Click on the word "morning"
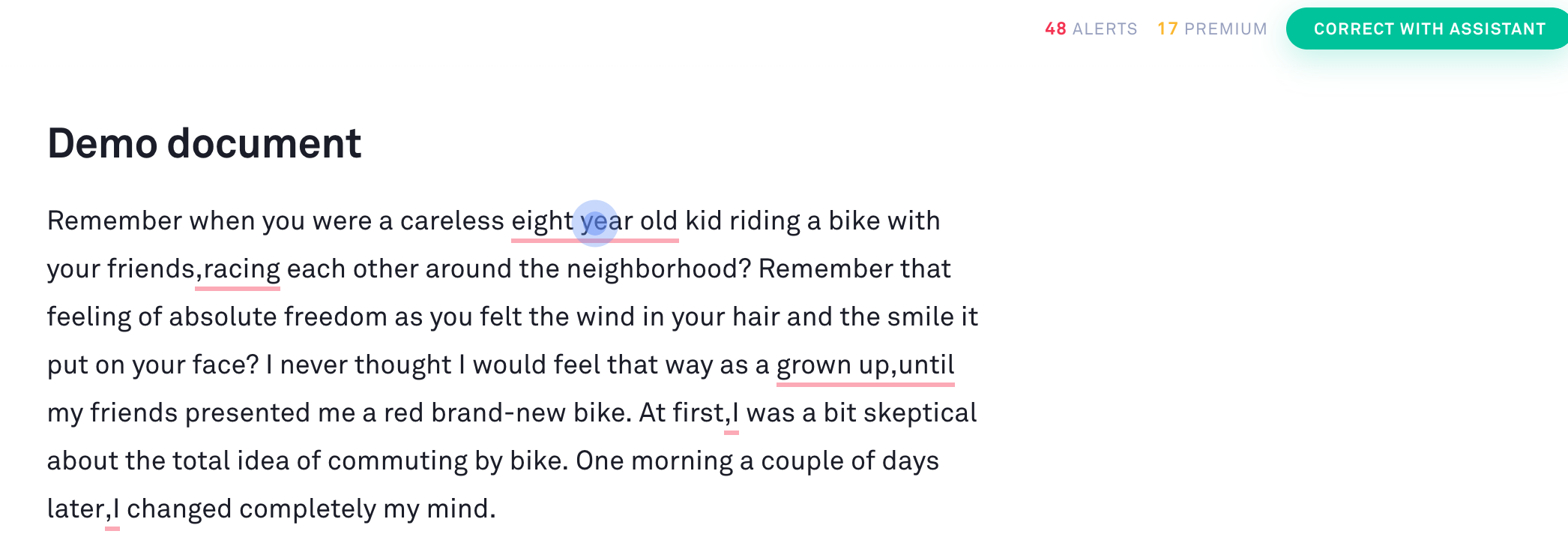The width and height of the screenshot is (1568, 540). [x=682, y=461]
